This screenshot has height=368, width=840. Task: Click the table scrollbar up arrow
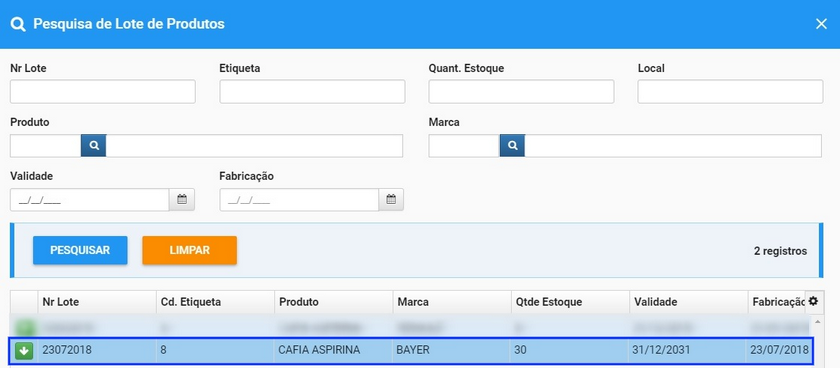click(818, 321)
